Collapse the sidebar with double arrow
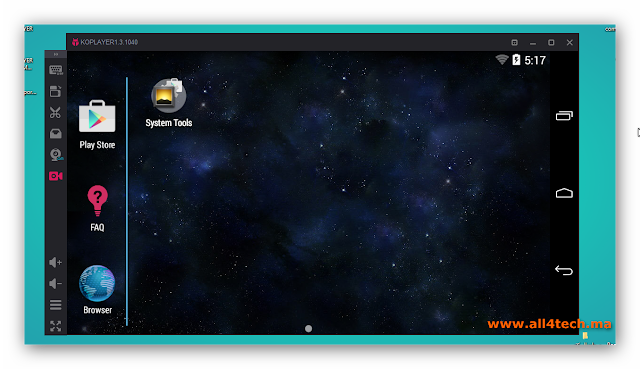 tap(56, 54)
